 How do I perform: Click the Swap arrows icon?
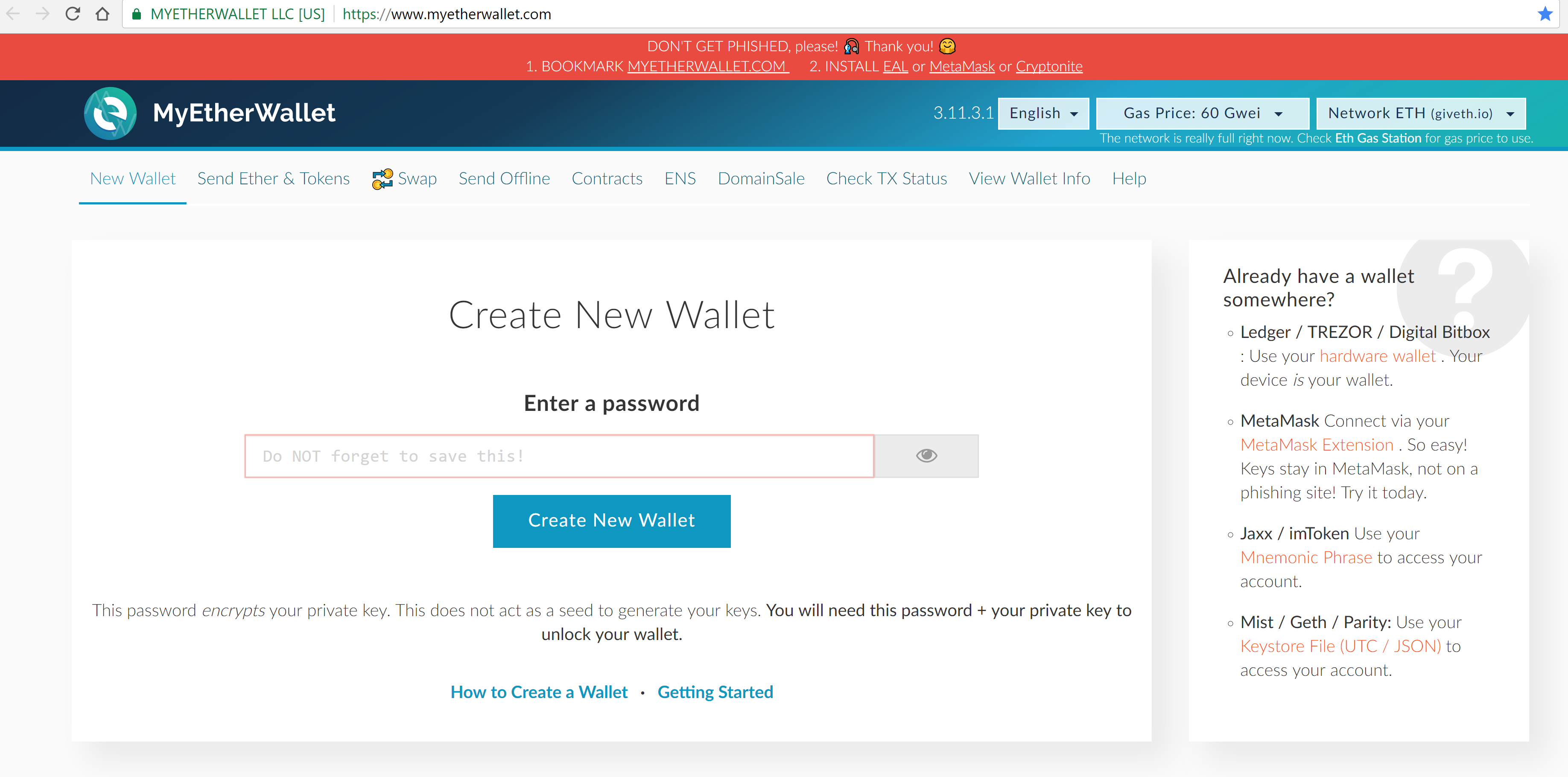[x=382, y=179]
